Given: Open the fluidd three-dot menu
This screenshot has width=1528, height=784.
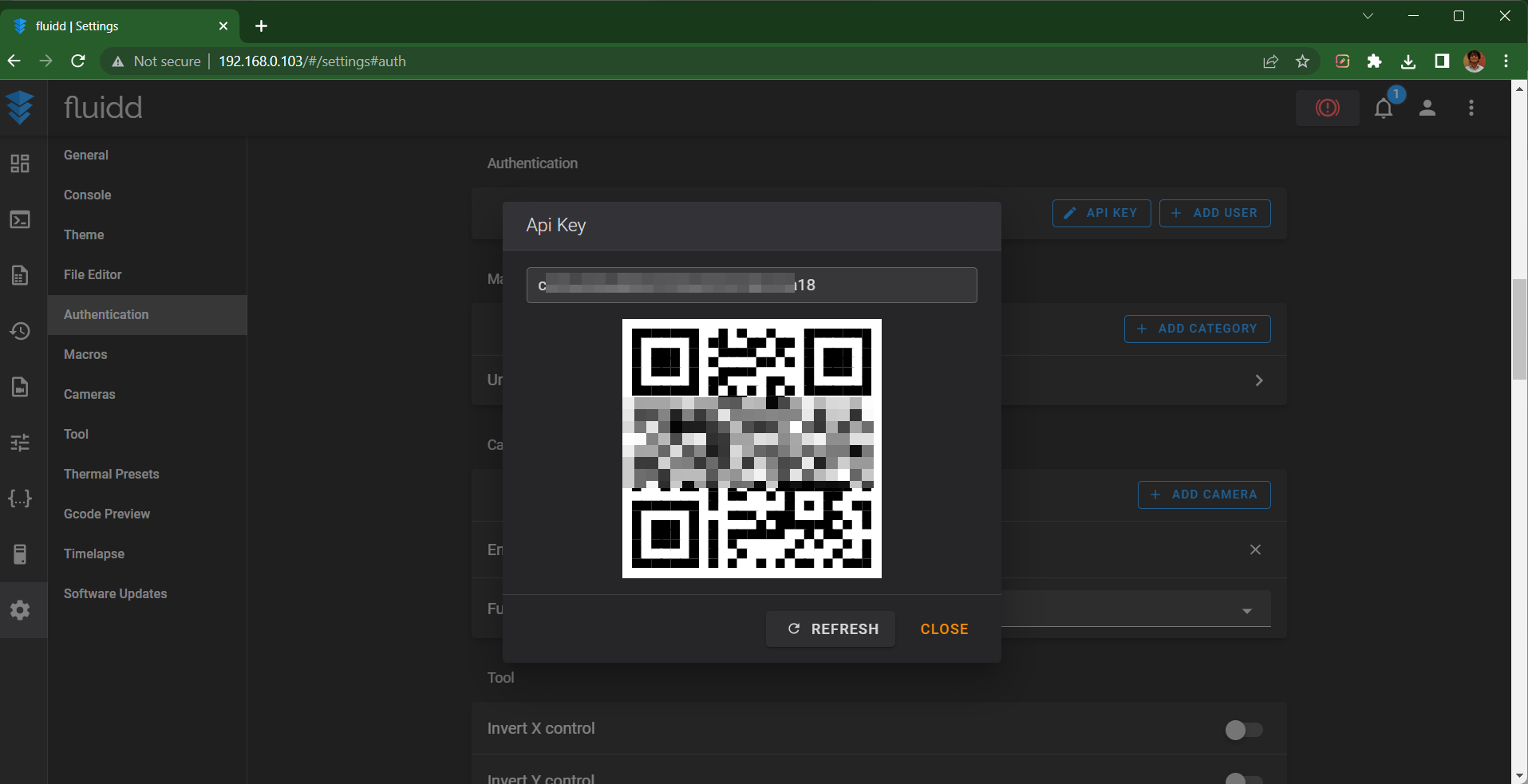Looking at the screenshot, I should point(1471,108).
